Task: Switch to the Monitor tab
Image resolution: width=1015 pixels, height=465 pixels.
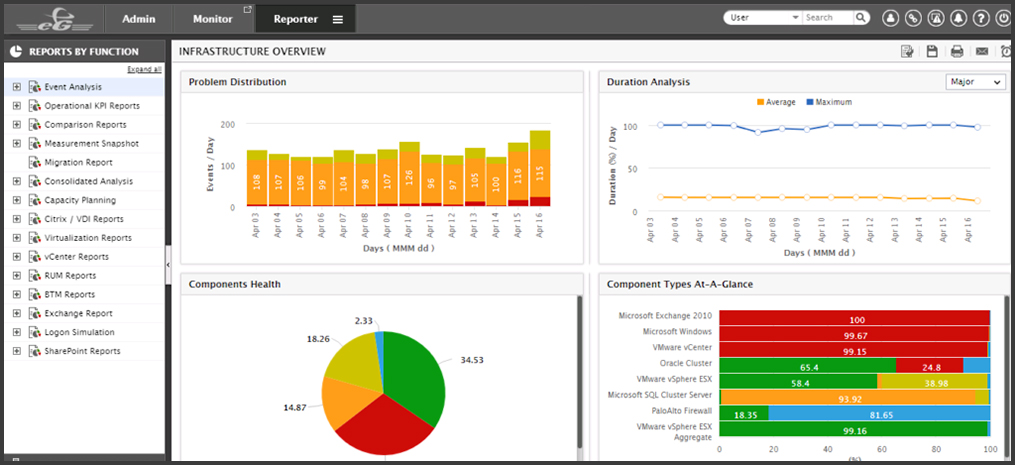Action: point(213,19)
